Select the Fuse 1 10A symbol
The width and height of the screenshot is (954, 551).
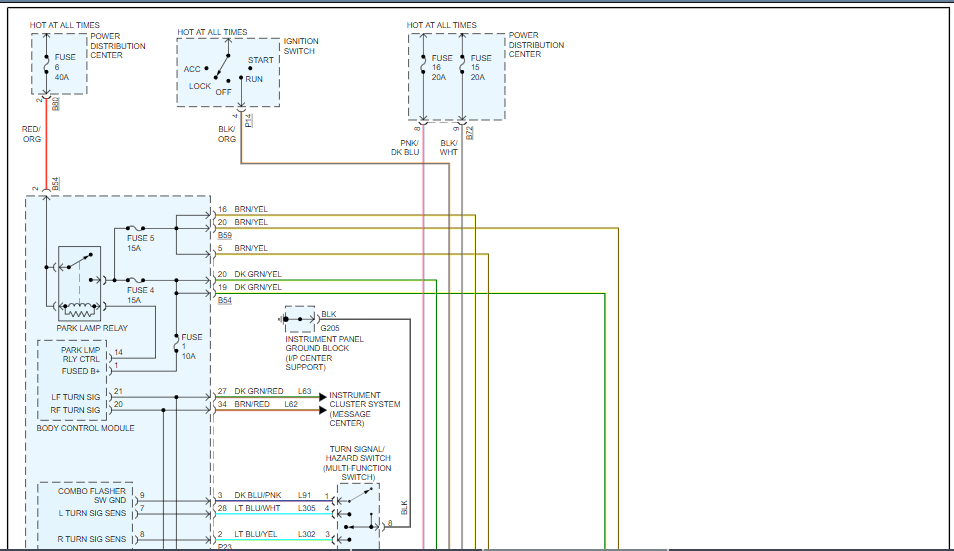pos(177,341)
